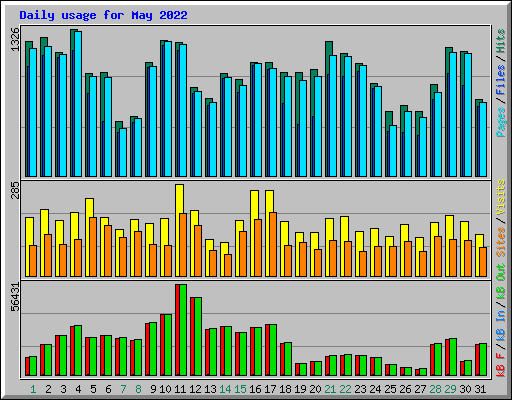Select day label 16 on the axis
The image size is (512, 400).
tap(255, 389)
